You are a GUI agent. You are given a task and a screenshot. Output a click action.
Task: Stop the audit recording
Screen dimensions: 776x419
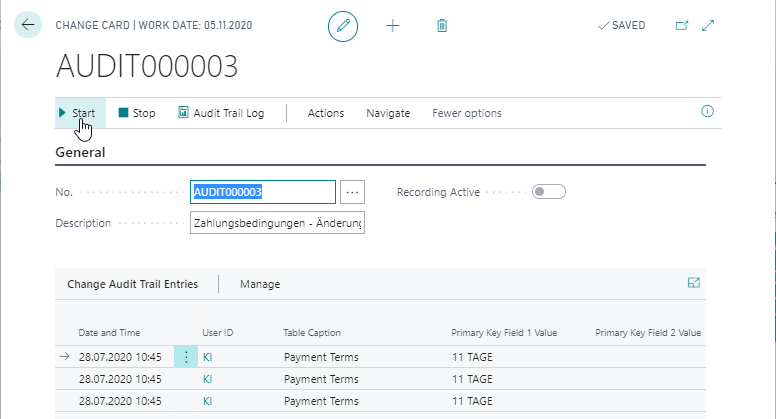[x=137, y=113]
